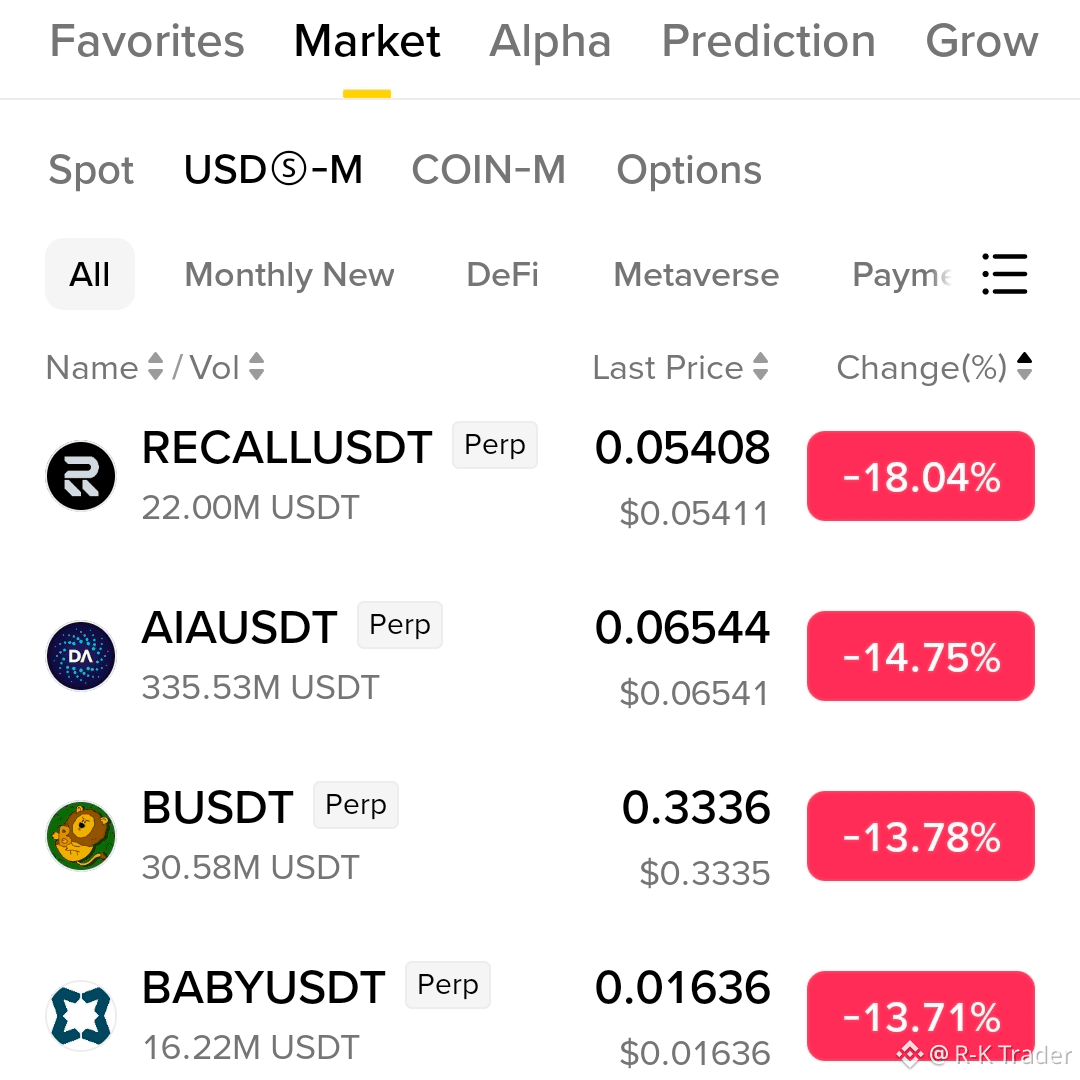Toggle Change(%) sort order

pos(1024,366)
